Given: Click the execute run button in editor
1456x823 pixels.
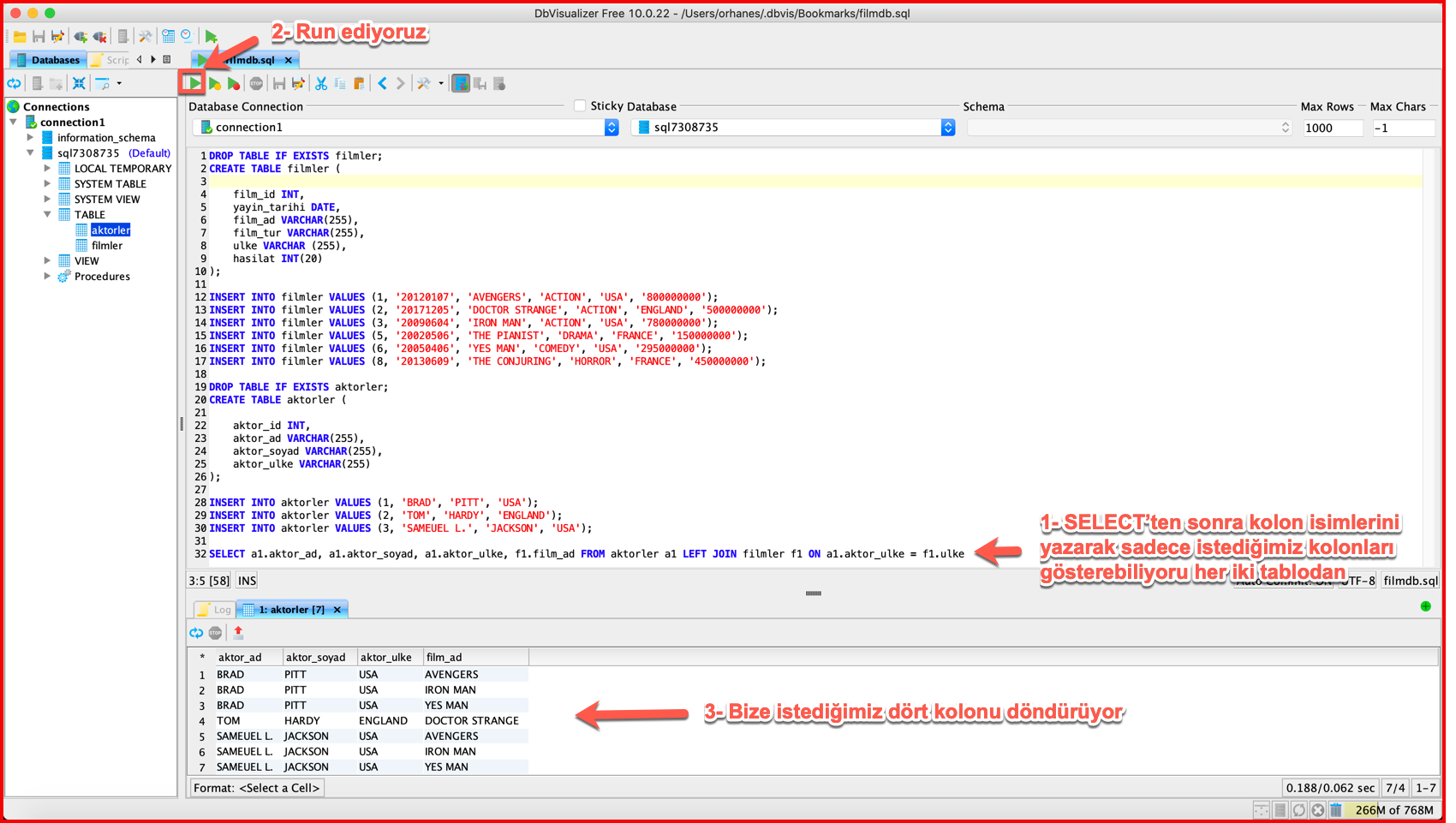Looking at the screenshot, I should [194, 83].
